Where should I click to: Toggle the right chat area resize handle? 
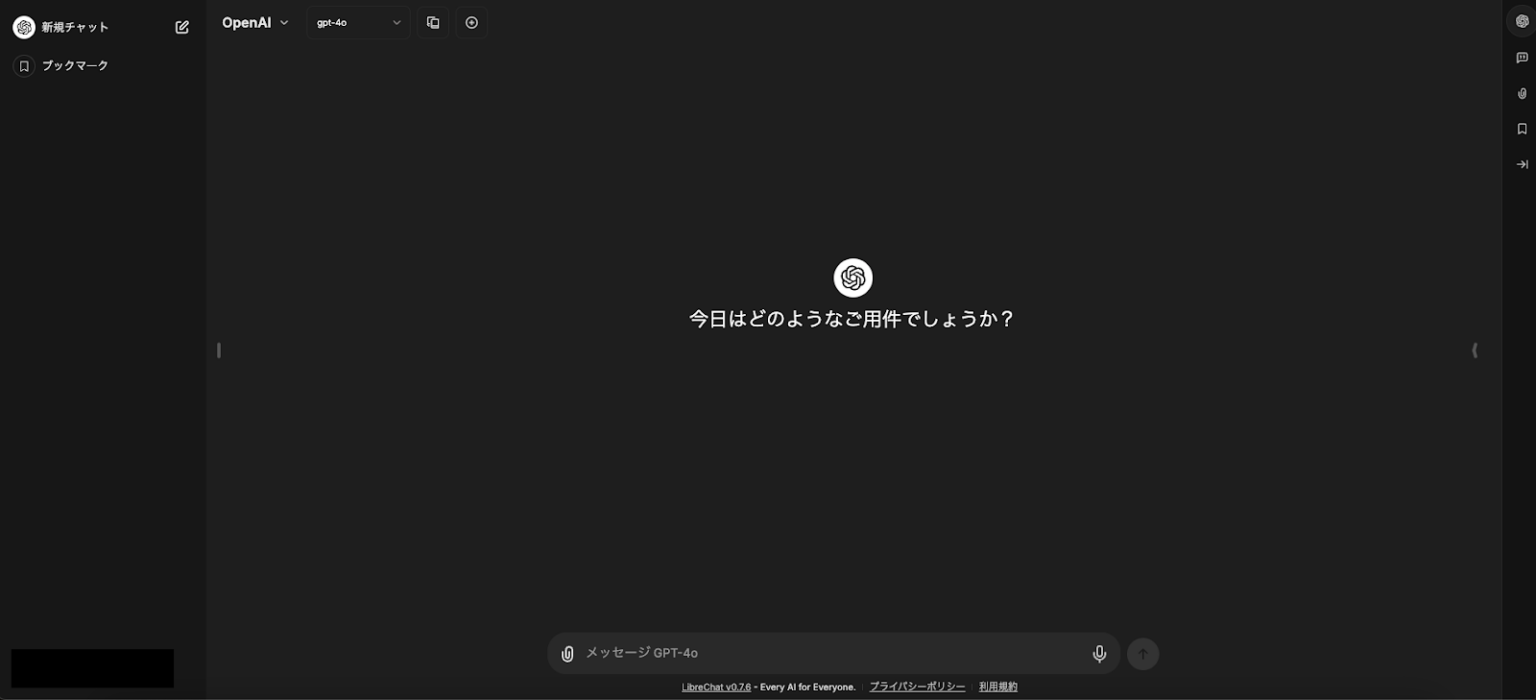1474,350
